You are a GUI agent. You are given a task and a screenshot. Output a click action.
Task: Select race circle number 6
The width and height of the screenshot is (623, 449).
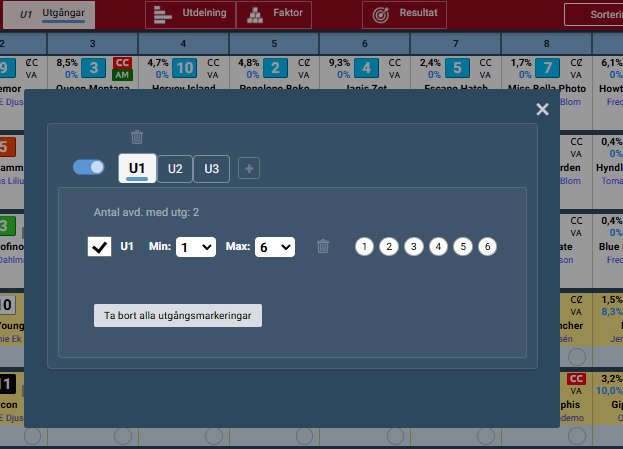487,246
